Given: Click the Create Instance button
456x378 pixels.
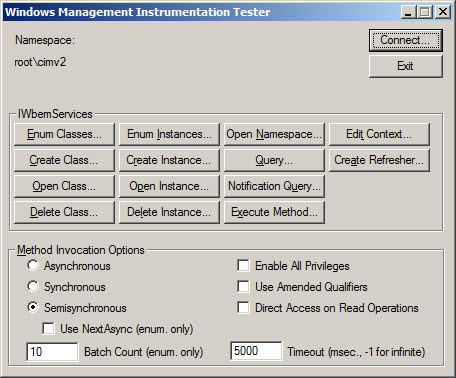Looking at the screenshot, I should point(169,160).
